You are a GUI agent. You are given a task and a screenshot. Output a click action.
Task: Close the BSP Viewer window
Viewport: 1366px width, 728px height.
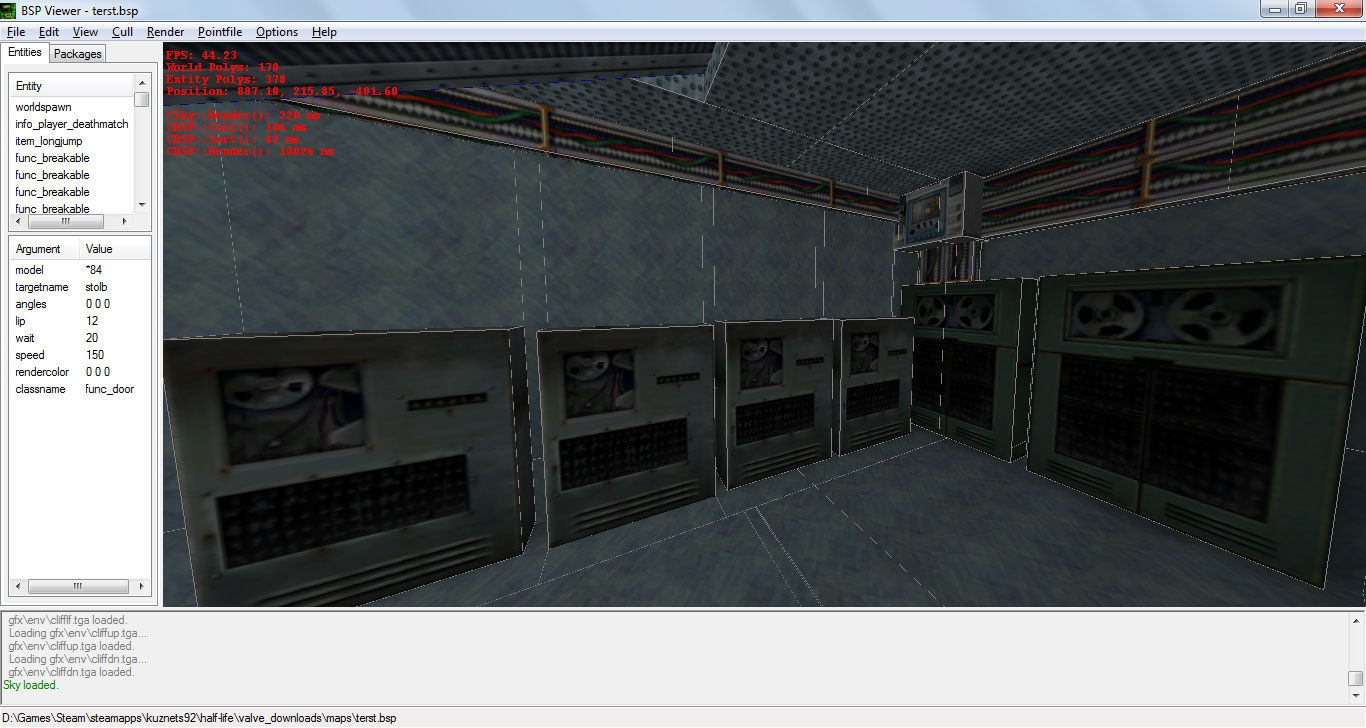pos(1338,8)
